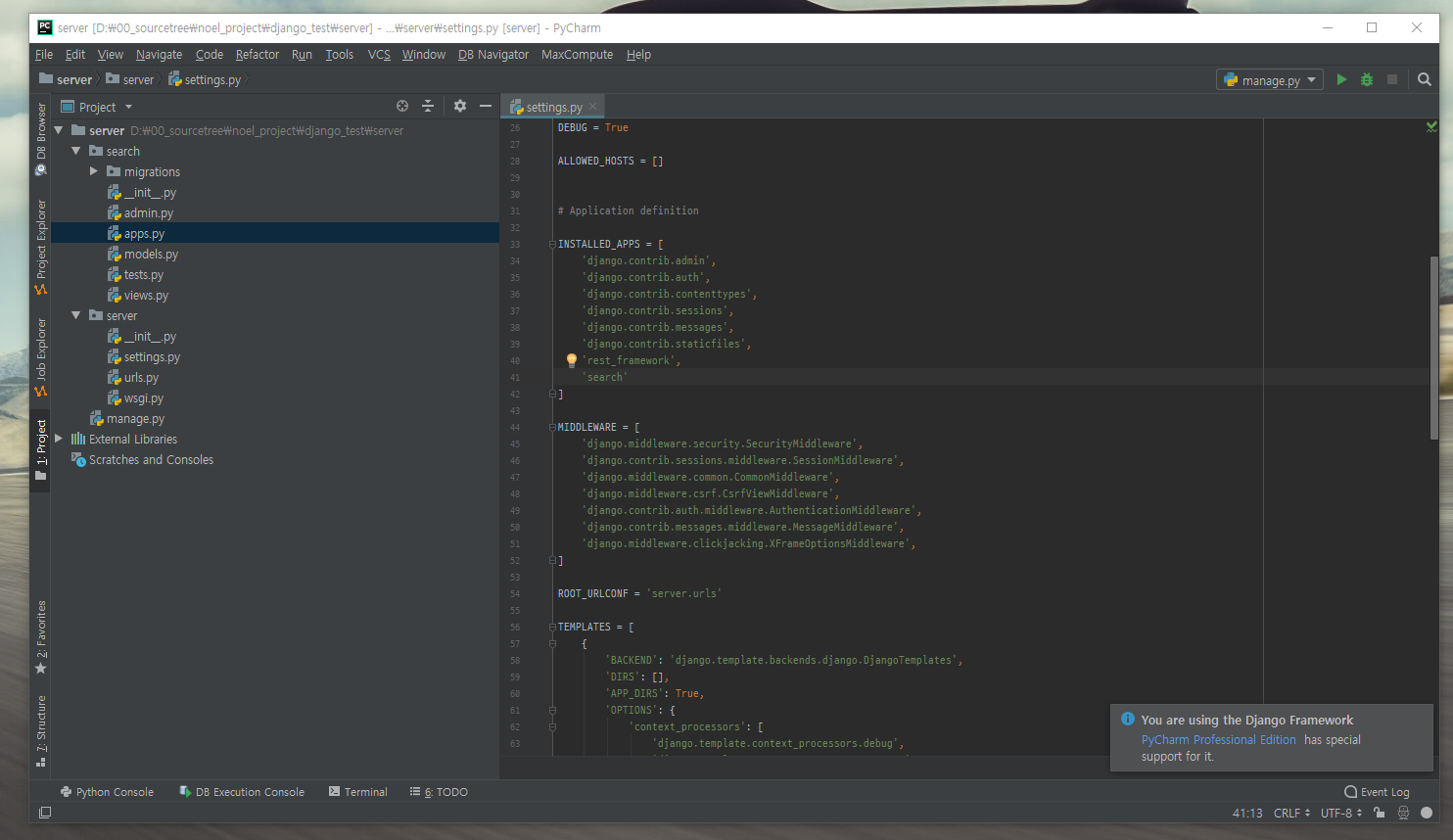Open the 2: Favorites side tab

[40, 637]
